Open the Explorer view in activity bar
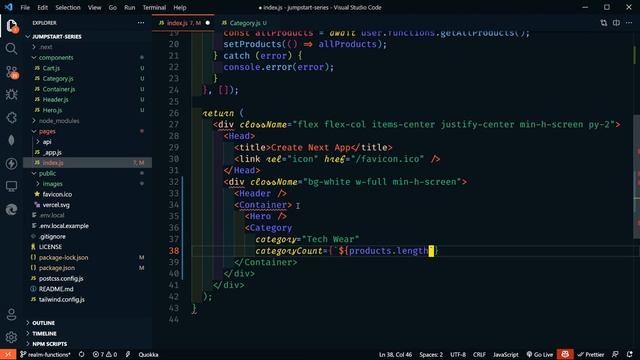The image size is (640, 360). coord(11,26)
